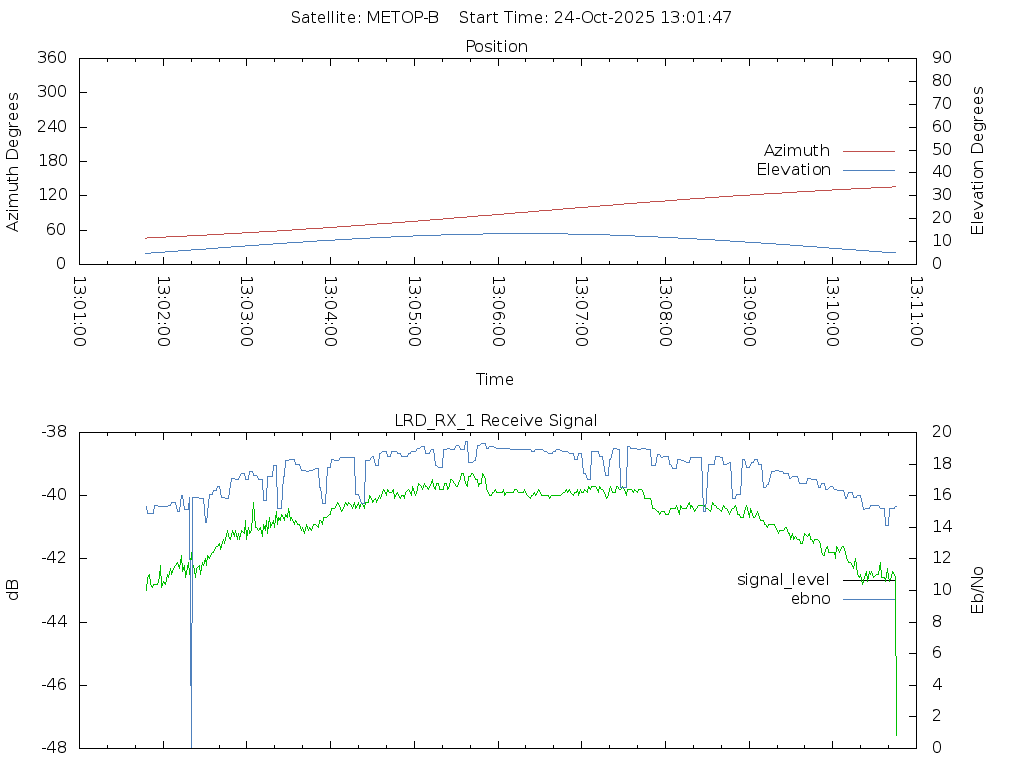Click the Elevation Degrees axis label

[978, 160]
